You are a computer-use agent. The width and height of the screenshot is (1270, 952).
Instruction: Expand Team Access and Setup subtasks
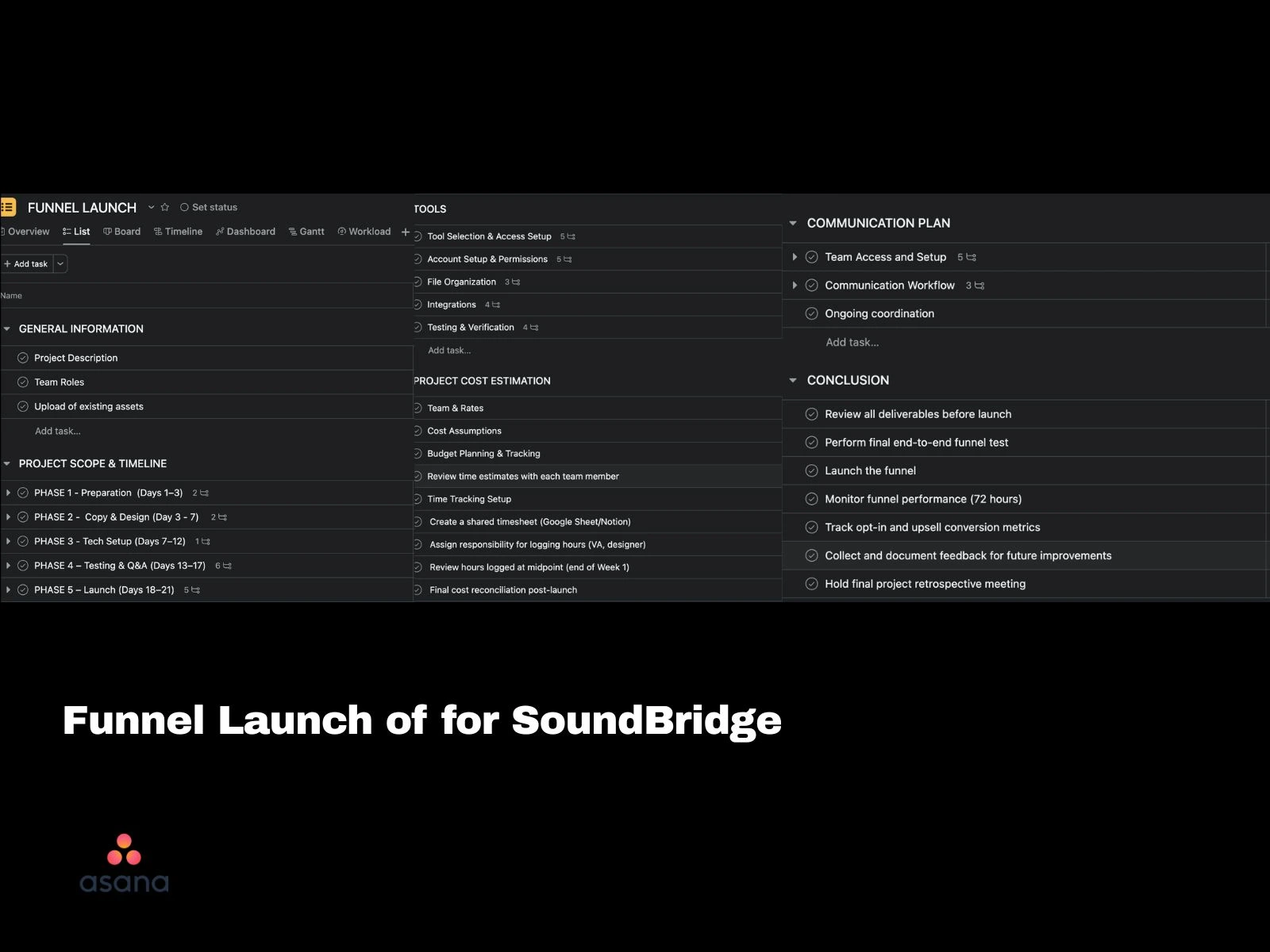pos(795,257)
